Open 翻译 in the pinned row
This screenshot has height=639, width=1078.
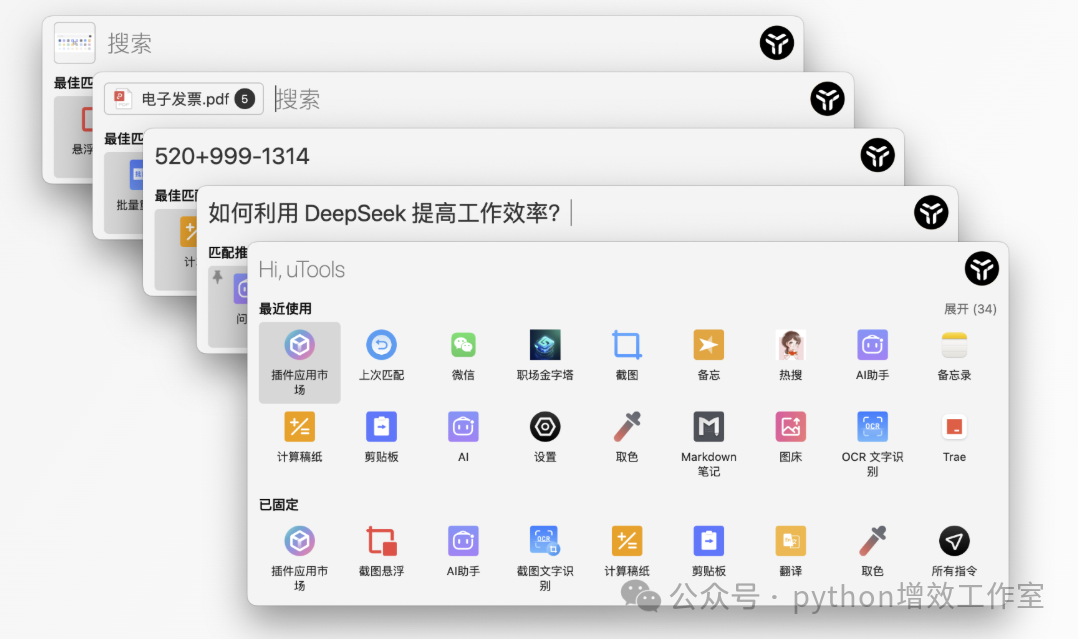pos(791,550)
